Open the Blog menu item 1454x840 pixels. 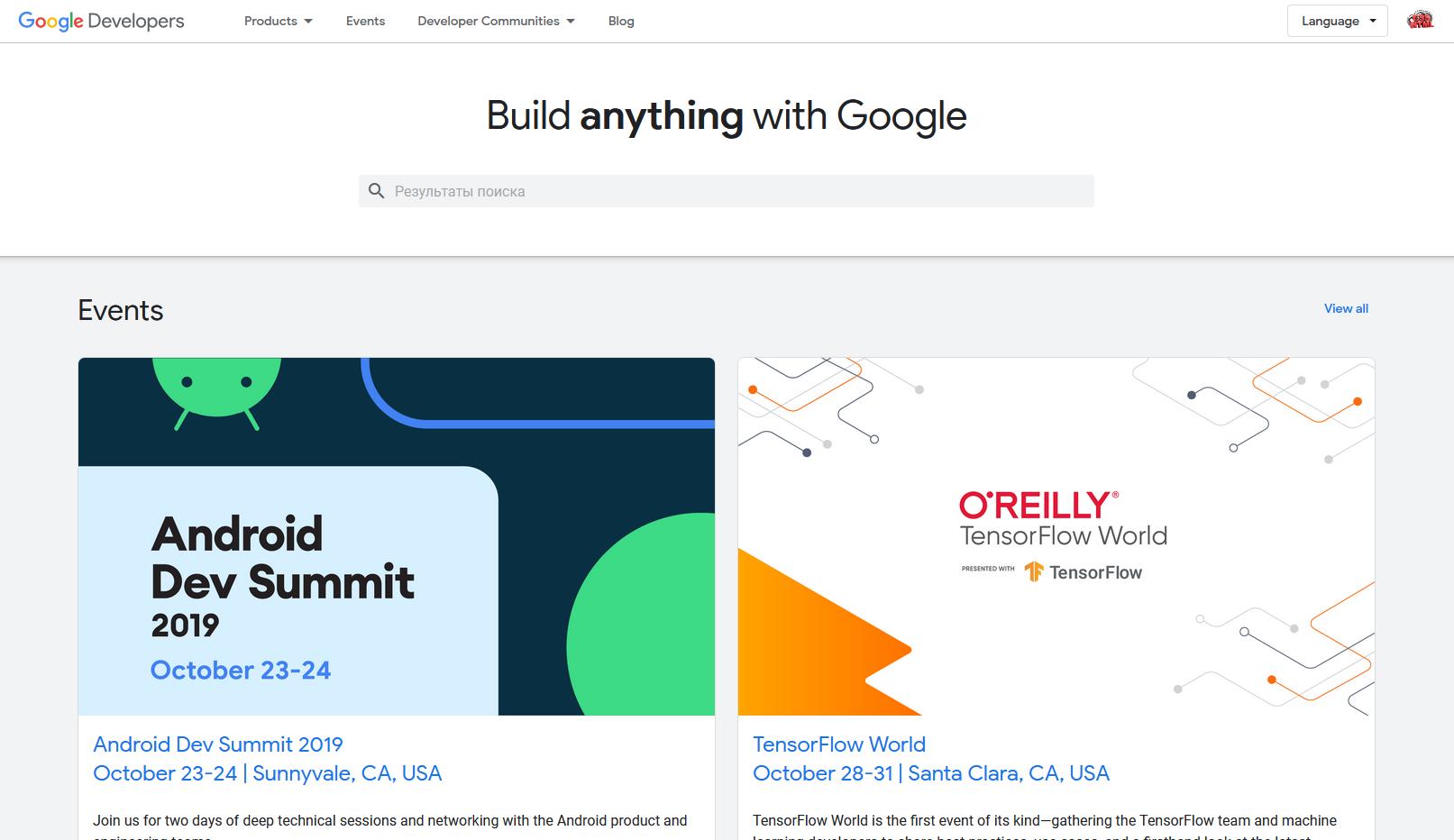point(621,21)
